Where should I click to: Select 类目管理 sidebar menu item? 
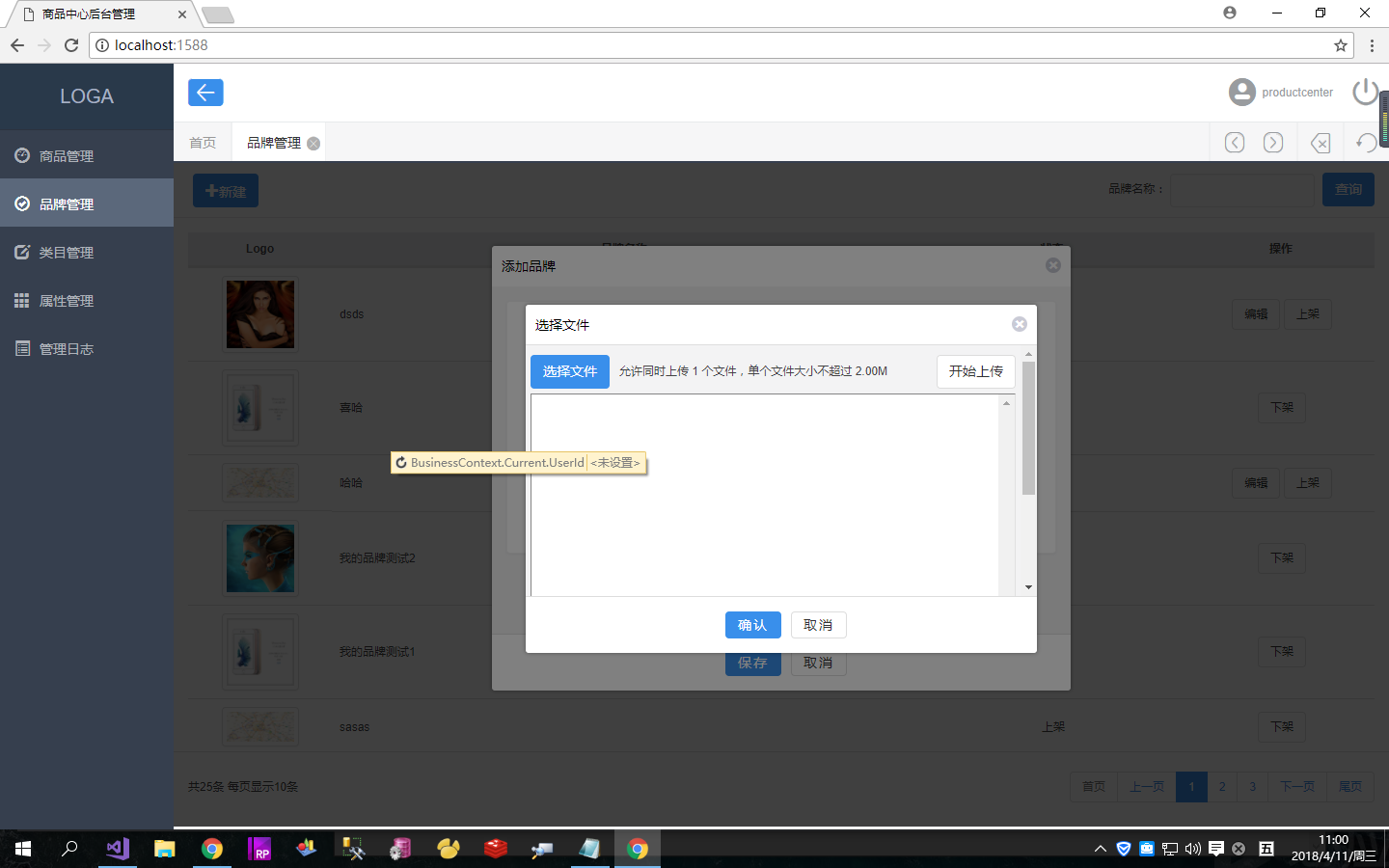click(67, 253)
